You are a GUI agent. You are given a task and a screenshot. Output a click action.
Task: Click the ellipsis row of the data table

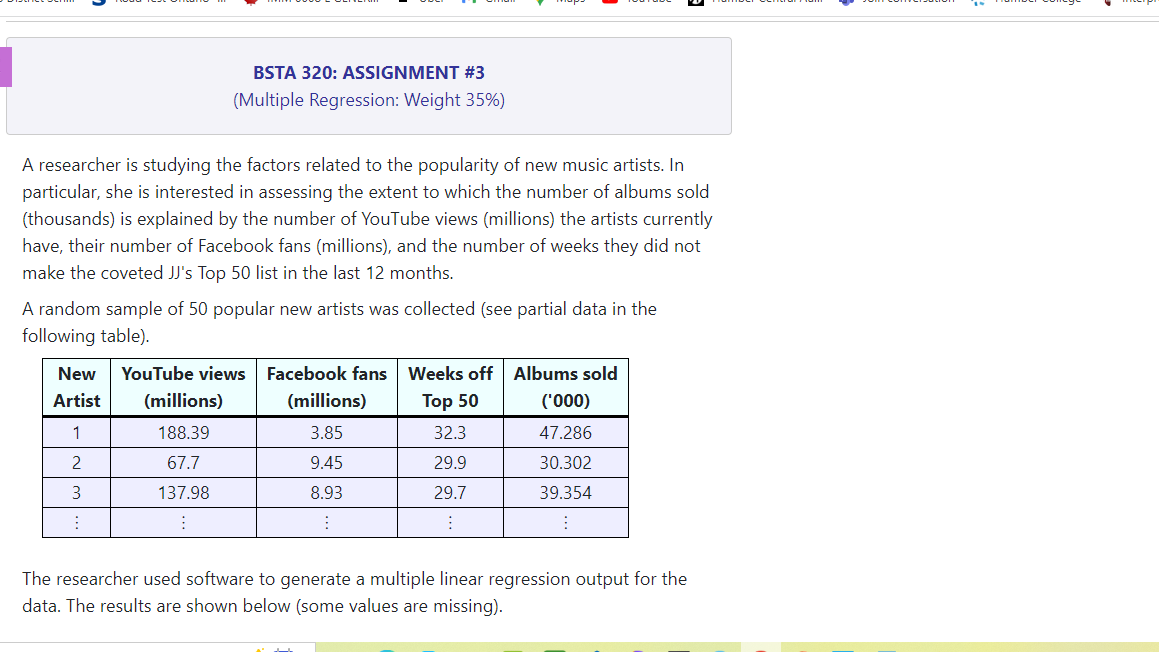[335, 521]
